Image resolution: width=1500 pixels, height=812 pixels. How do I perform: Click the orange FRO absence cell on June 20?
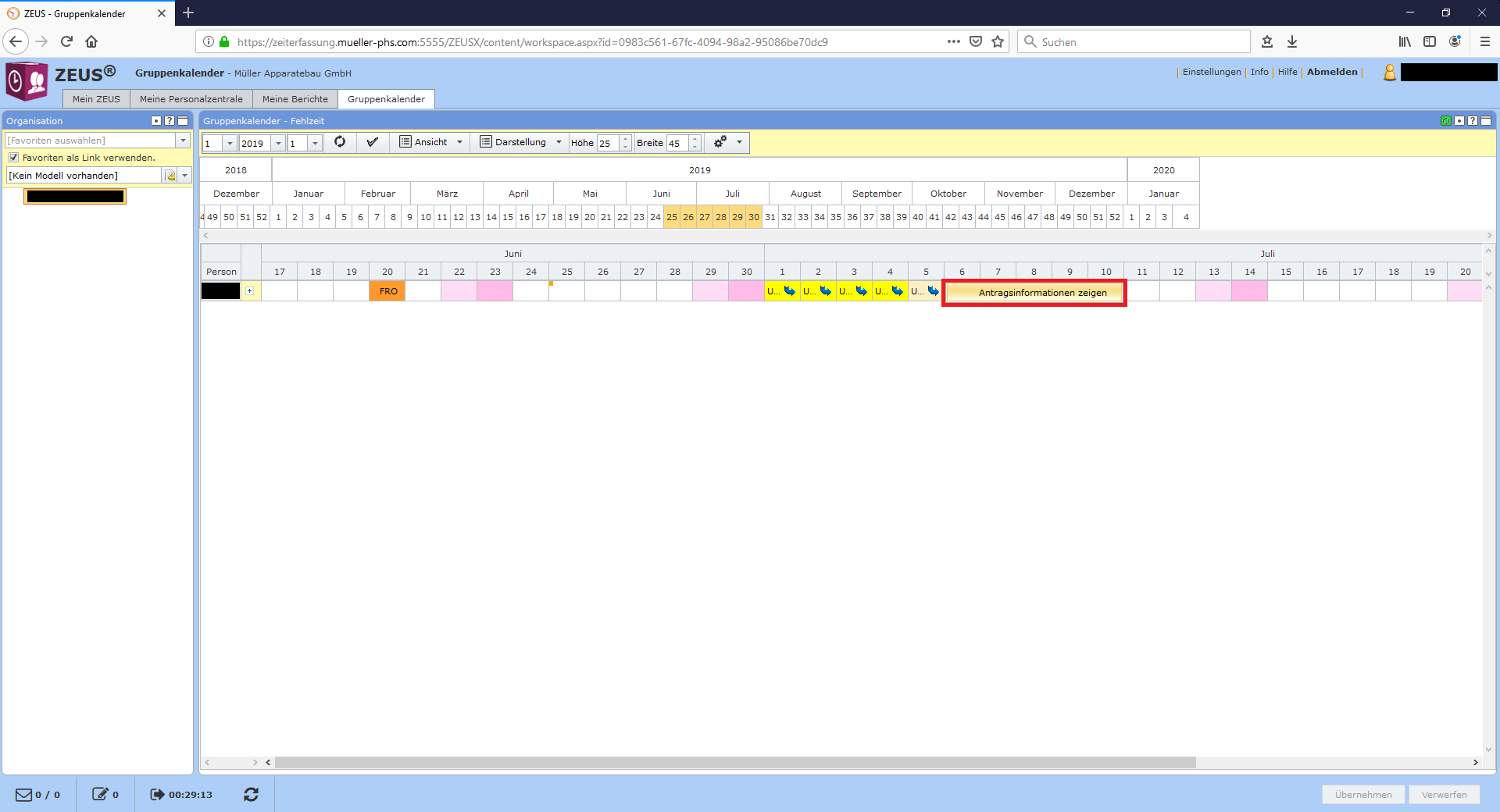click(387, 291)
